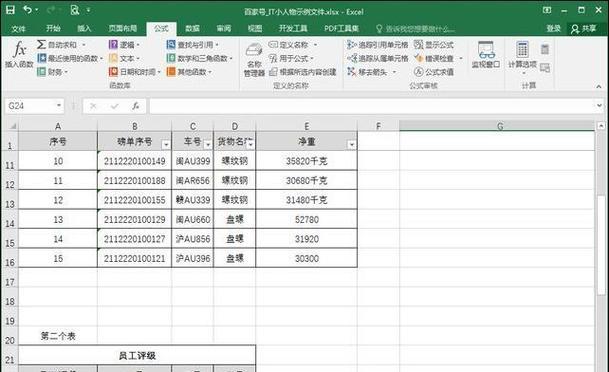
Task: Click the 员工评级 merged title cell
Action: 137,355
